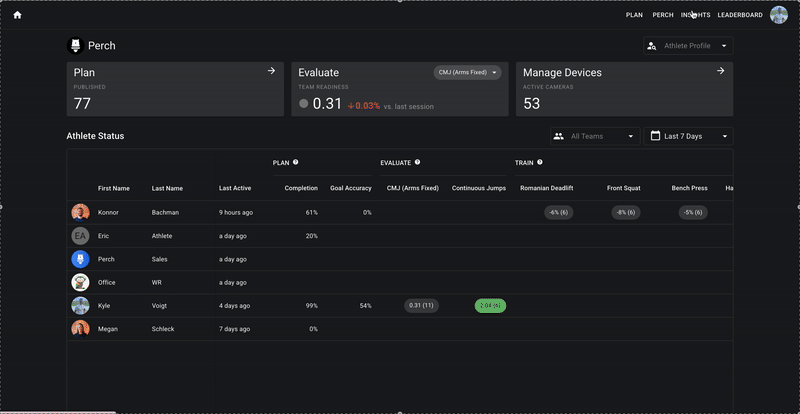Open Manage Devices card arrow

(720, 71)
